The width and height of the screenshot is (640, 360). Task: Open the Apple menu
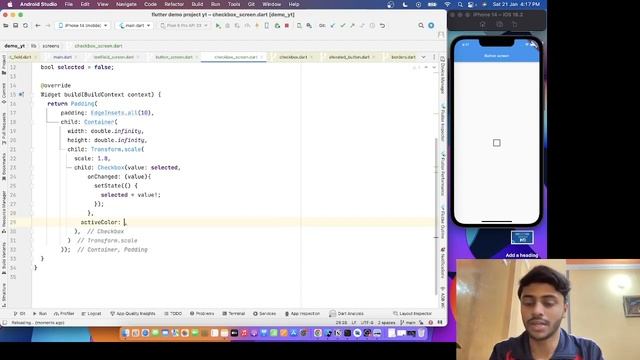coord(10,4)
